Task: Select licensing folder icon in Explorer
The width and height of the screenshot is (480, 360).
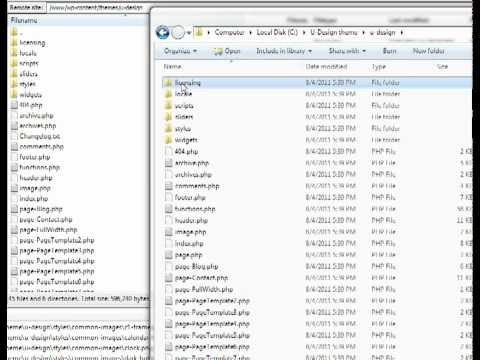Action: coord(168,83)
